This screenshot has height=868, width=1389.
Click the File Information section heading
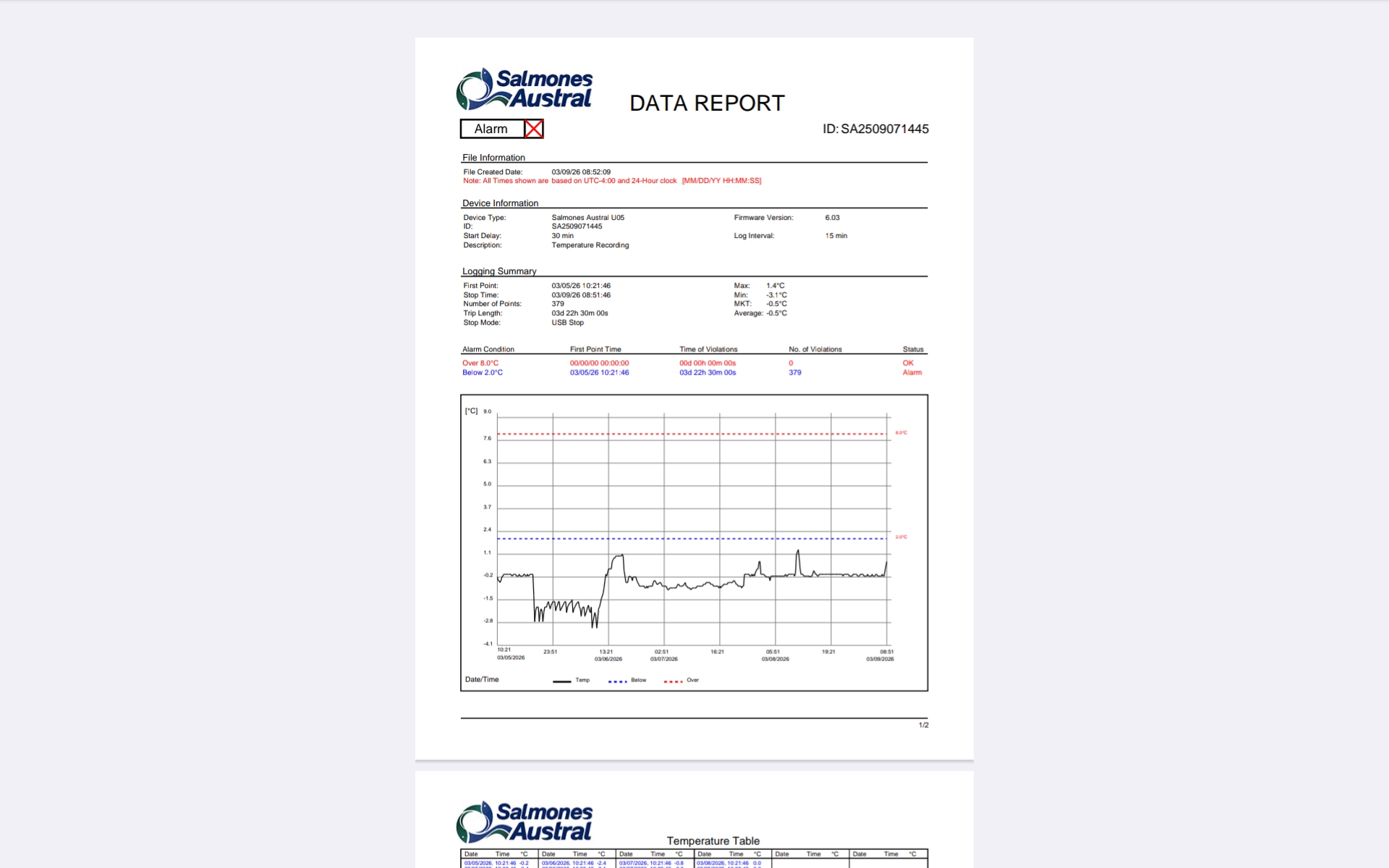tap(493, 158)
